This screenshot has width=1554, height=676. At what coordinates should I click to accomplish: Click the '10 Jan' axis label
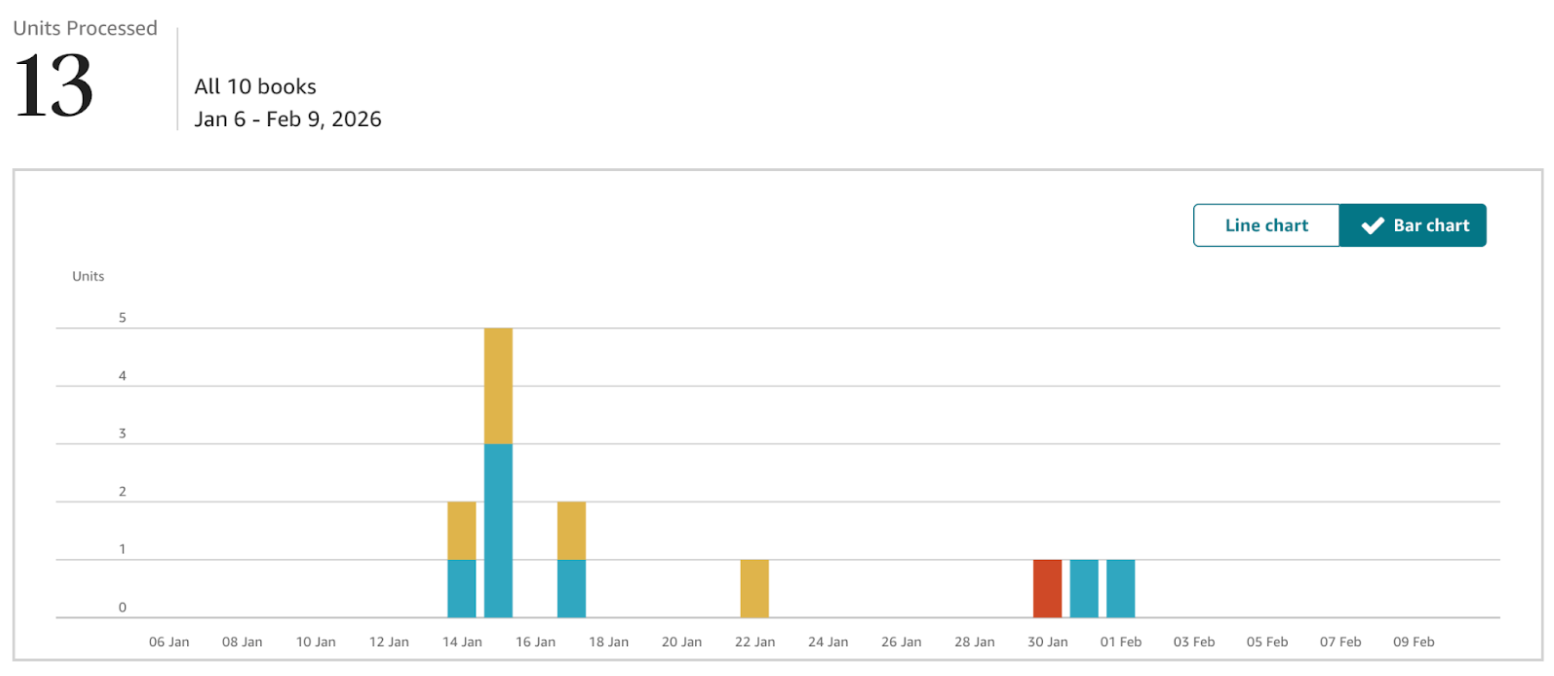click(315, 642)
